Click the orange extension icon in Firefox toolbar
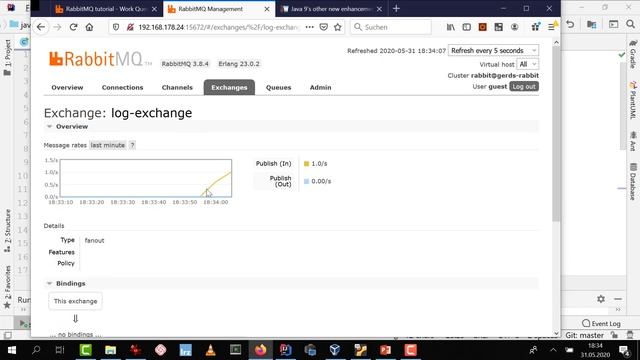 click(x=482, y=27)
